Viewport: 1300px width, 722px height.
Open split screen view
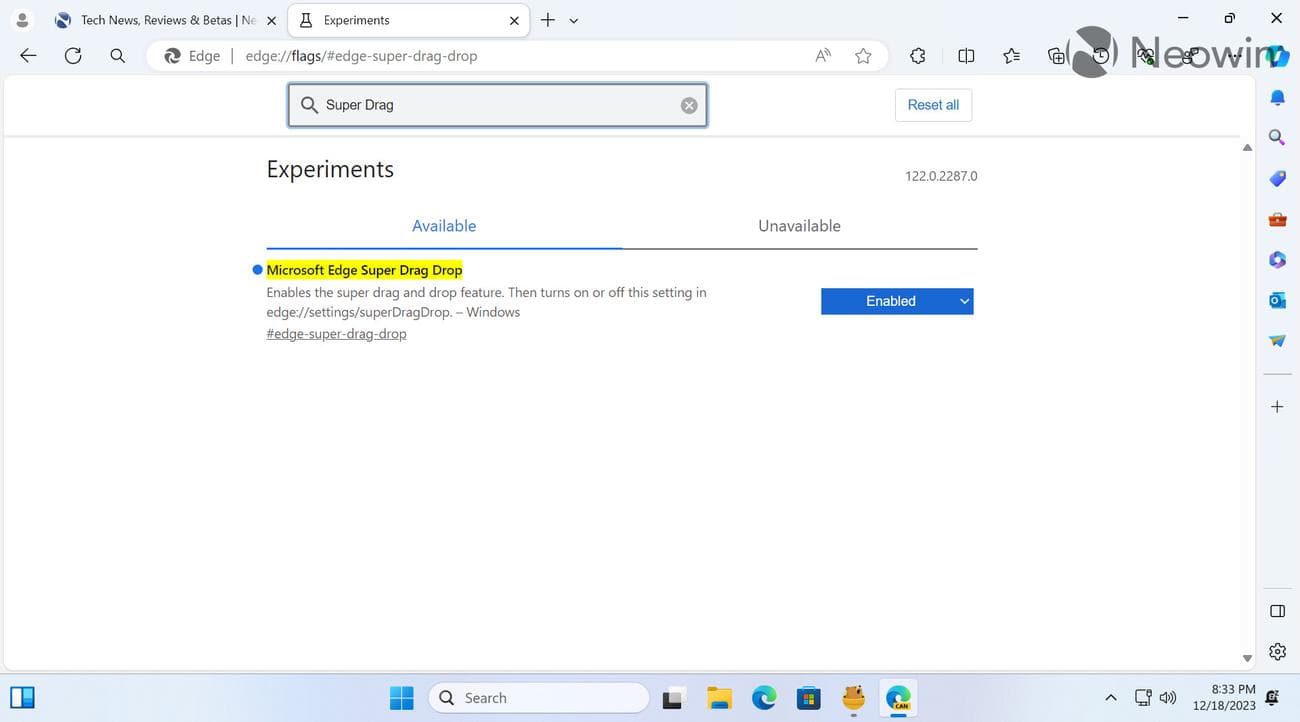point(965,55)
